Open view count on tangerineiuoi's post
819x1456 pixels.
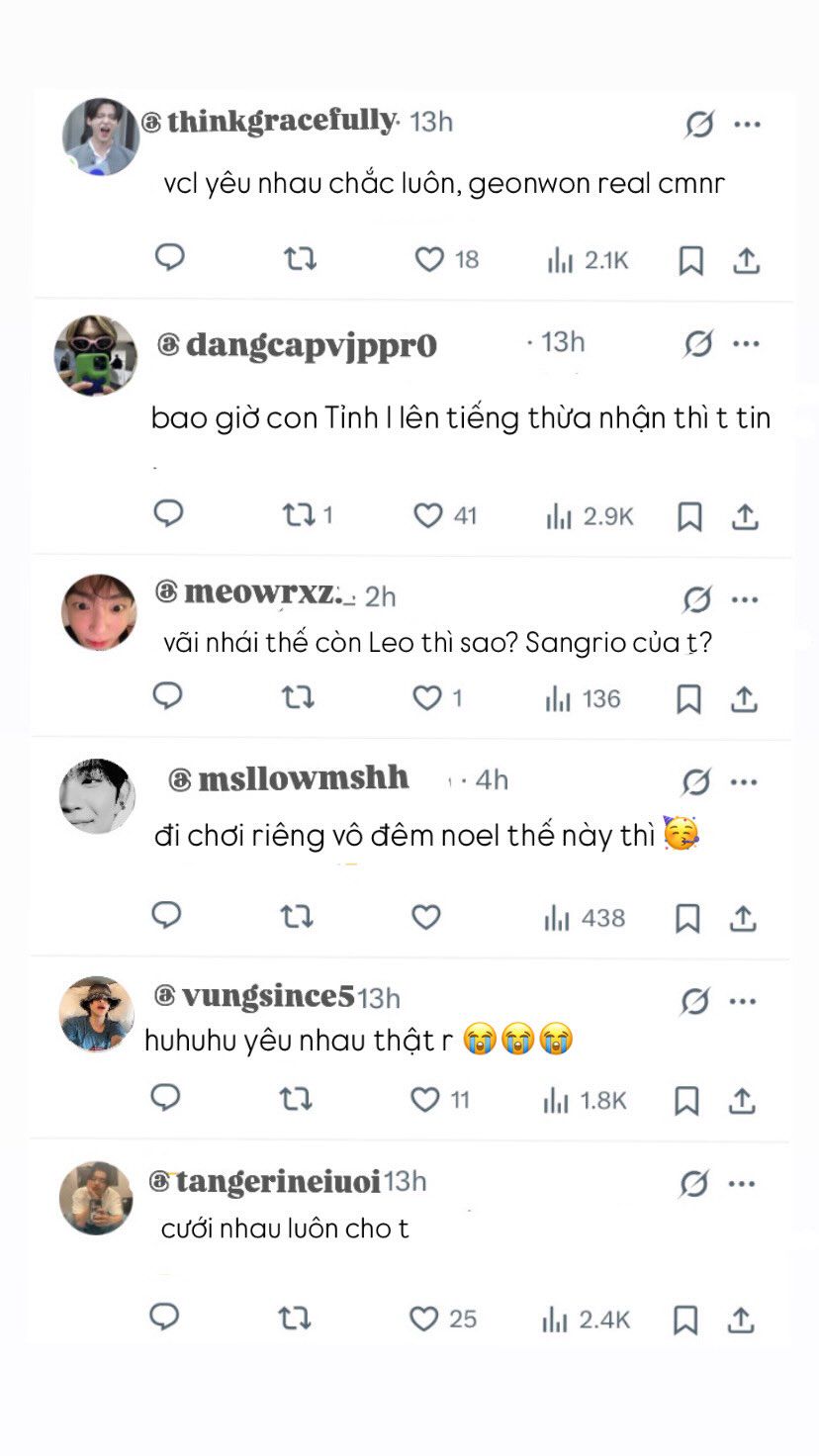(586, 1319)
